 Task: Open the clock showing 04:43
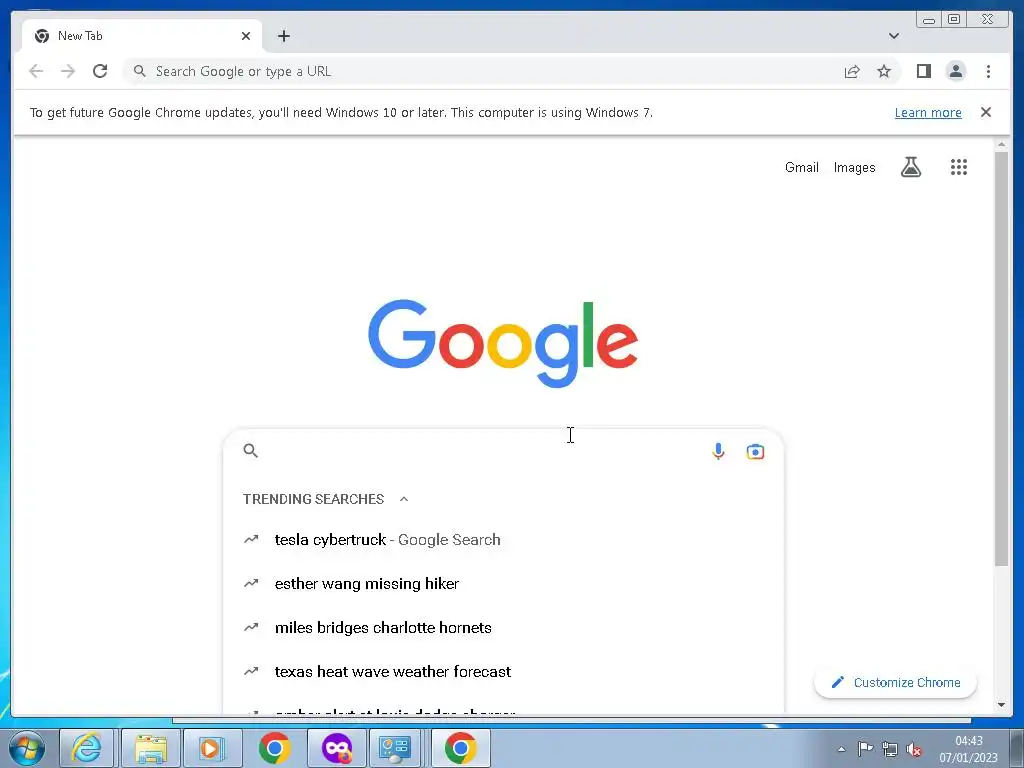pos(968,749)
